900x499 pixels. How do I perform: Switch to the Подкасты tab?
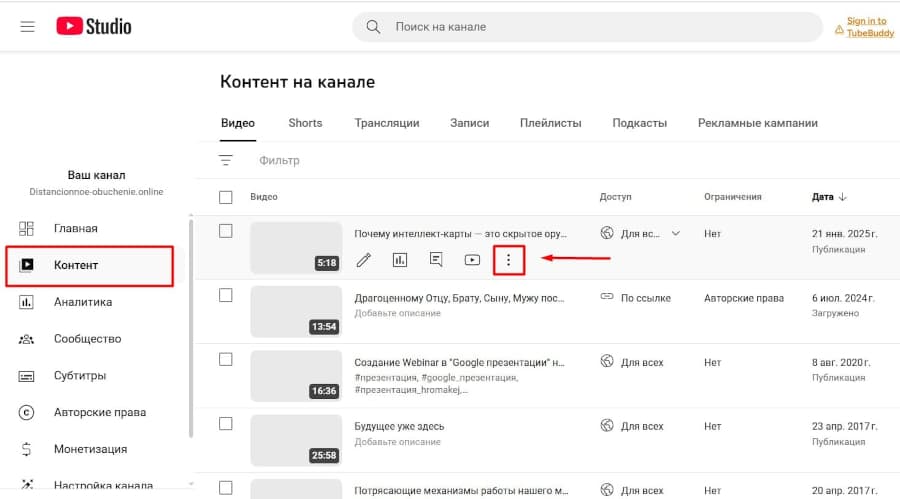(639, 123)
